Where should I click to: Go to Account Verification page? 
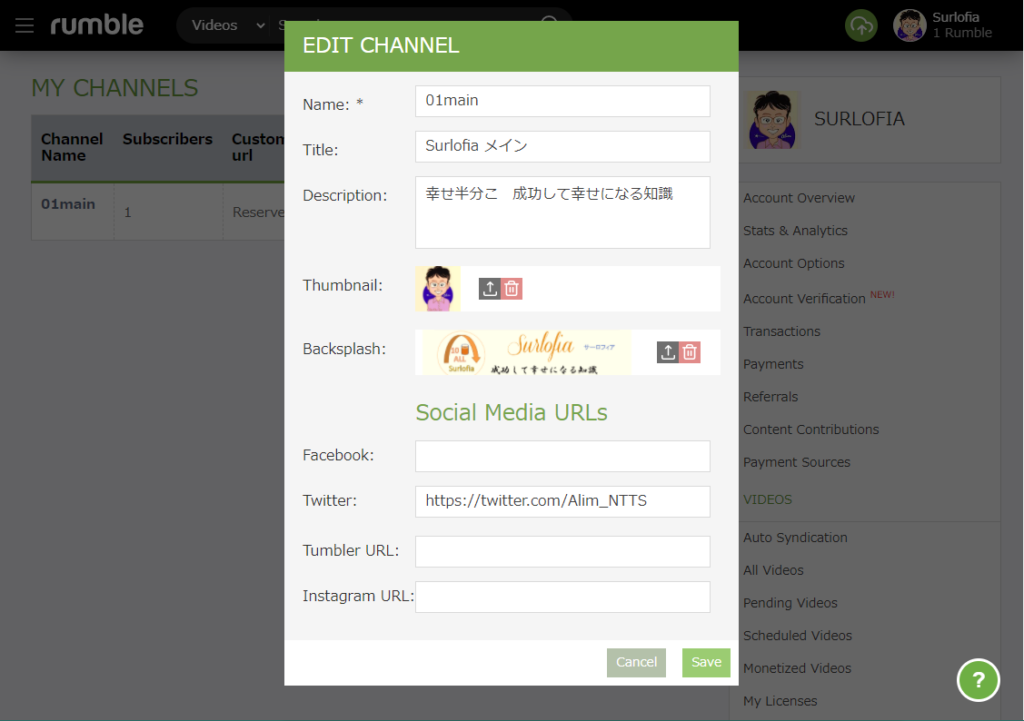804,298
